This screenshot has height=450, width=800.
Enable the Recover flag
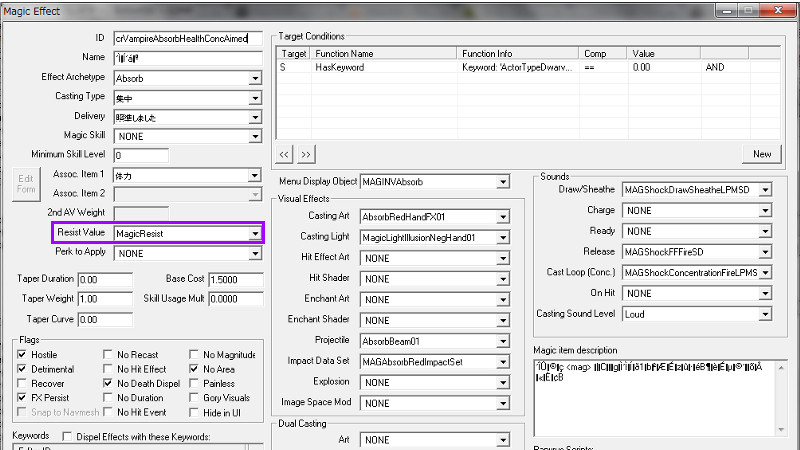(x=22, y=383)
